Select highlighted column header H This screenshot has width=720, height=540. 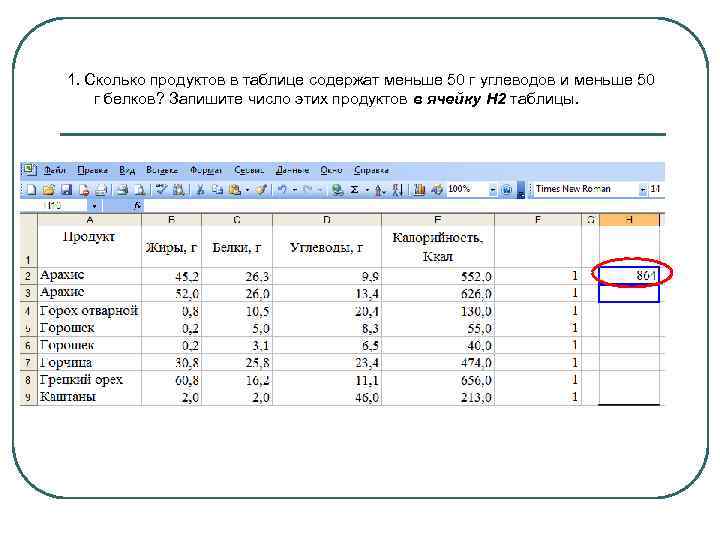629,220
